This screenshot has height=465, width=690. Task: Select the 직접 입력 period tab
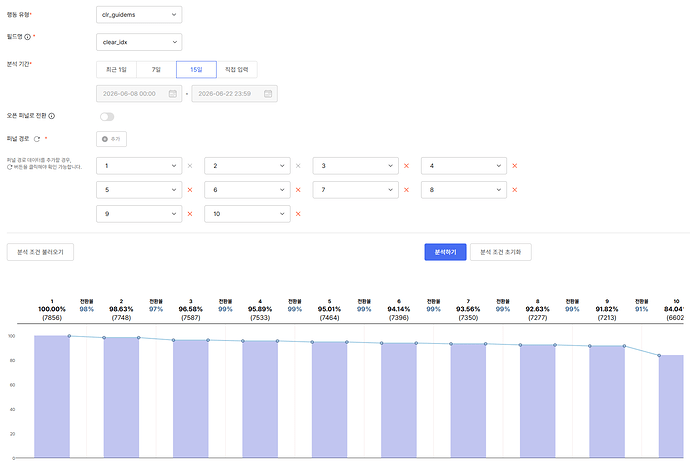point(237,70)
